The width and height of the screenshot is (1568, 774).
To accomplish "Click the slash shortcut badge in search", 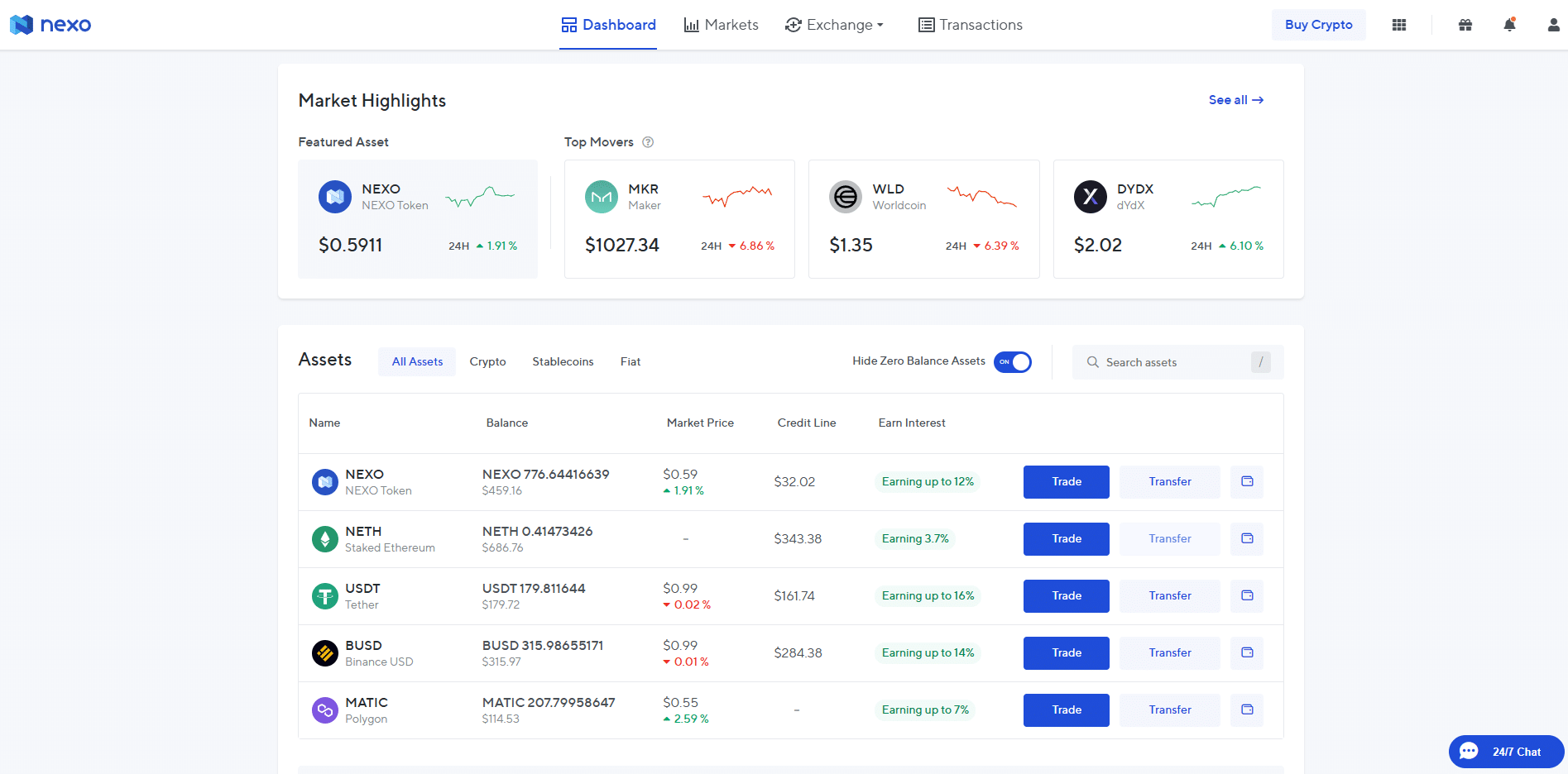I will click(x=1261, y=362).
